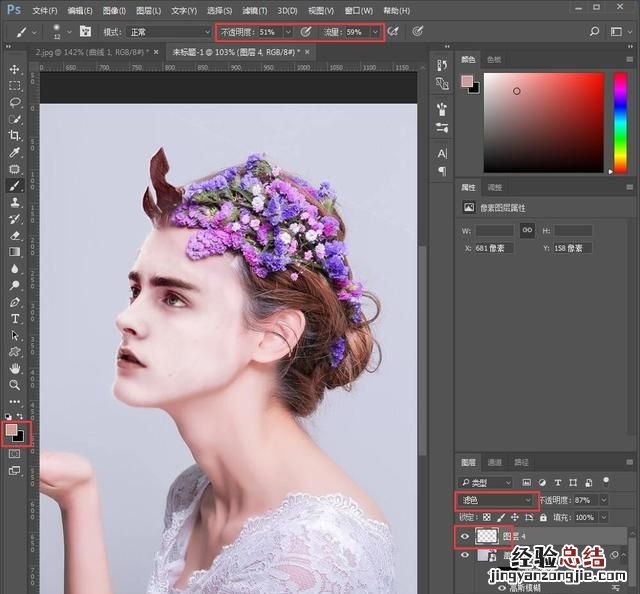Select the Eraser tool
The width and height of the screenshot is (640, 594).
(x=15, y=236)
